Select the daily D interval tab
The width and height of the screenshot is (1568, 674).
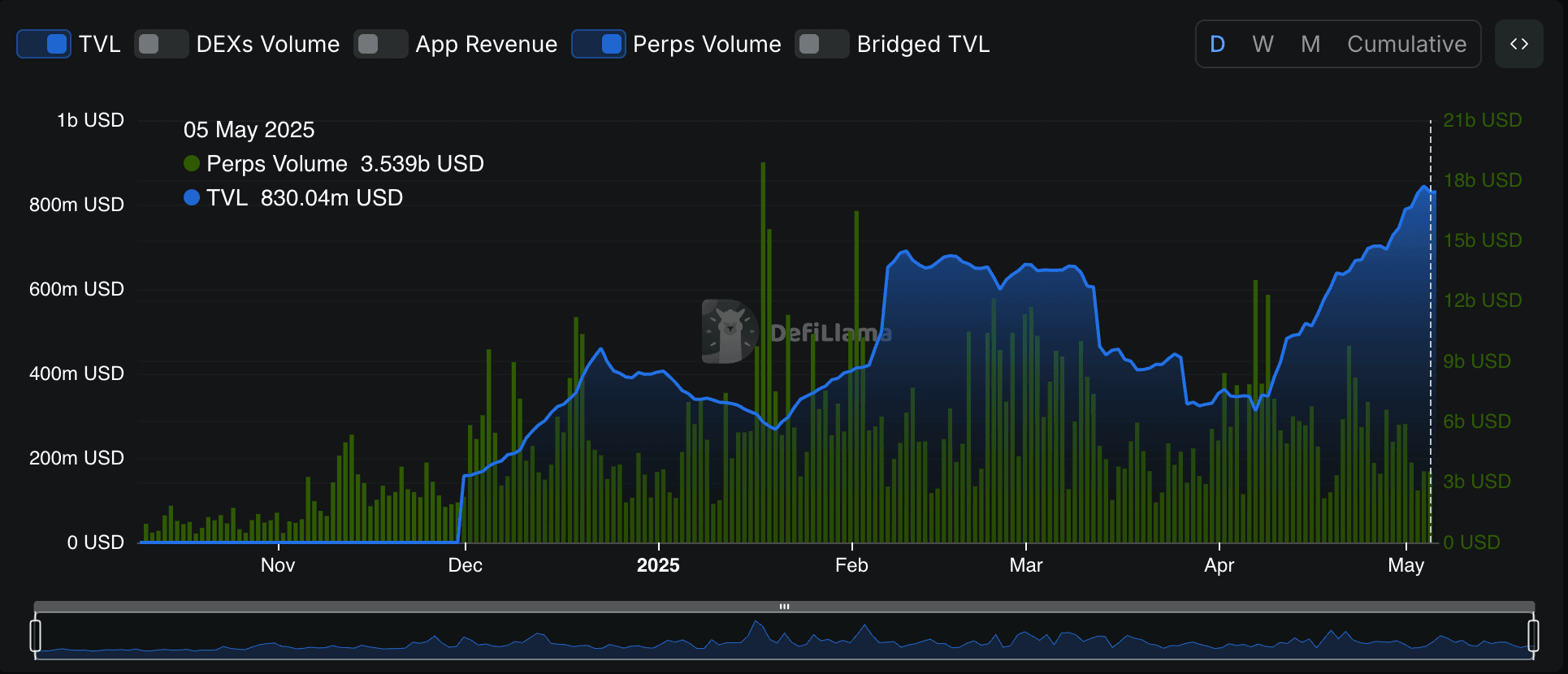click(x=1217, y=44)
